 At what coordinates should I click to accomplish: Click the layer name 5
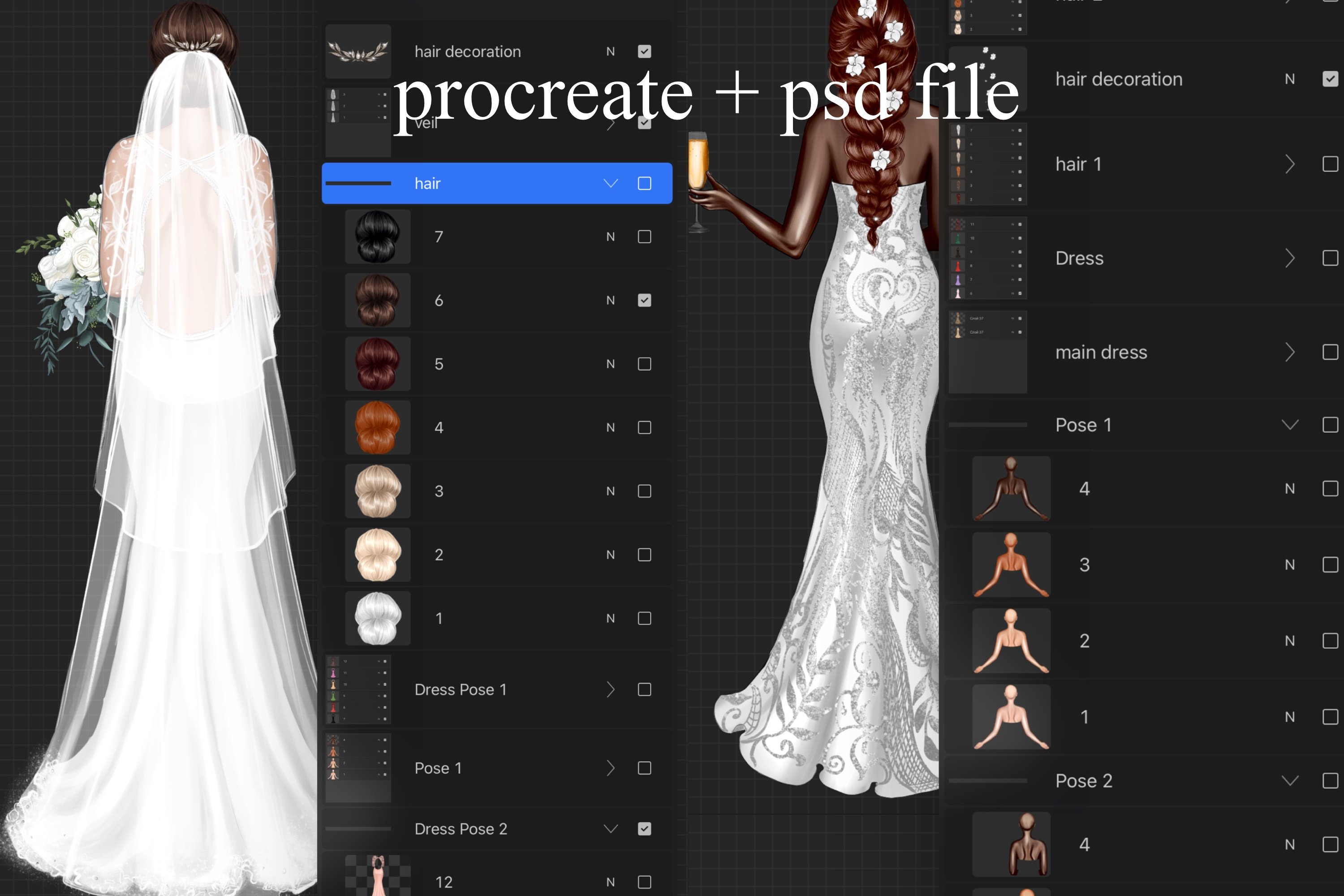click(439, 364)
